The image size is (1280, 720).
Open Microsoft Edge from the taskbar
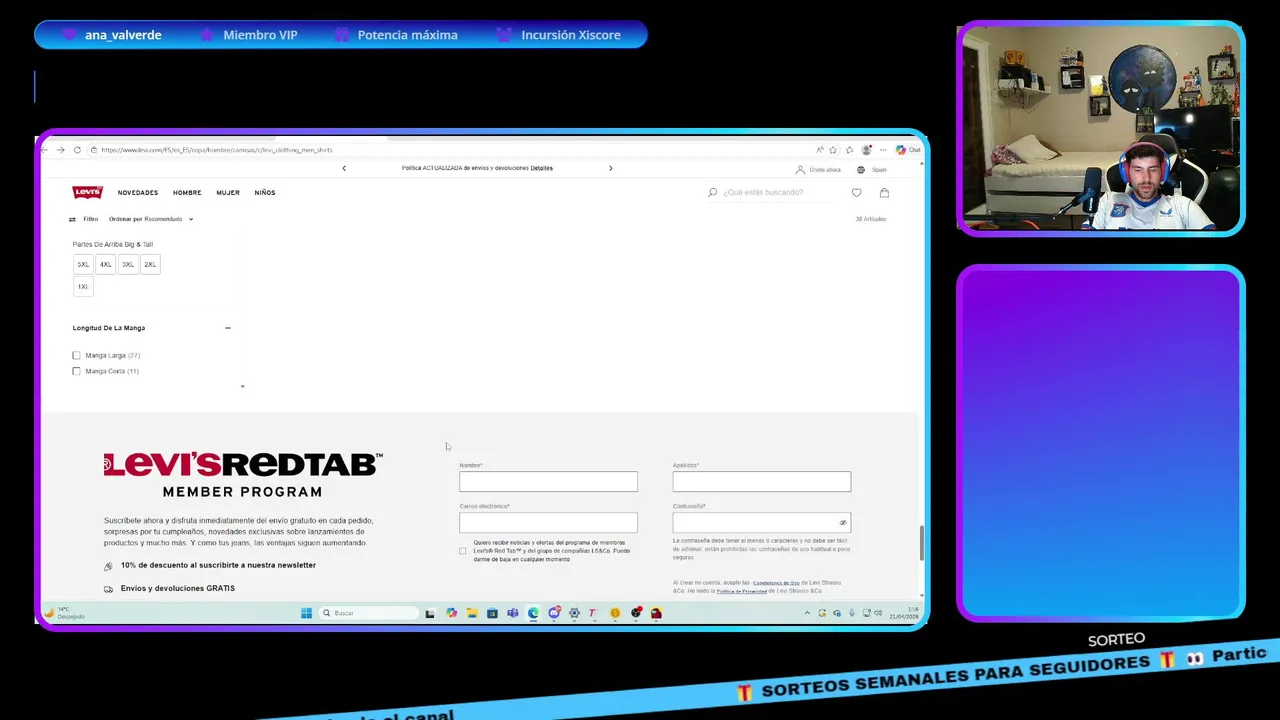point(533,613)
